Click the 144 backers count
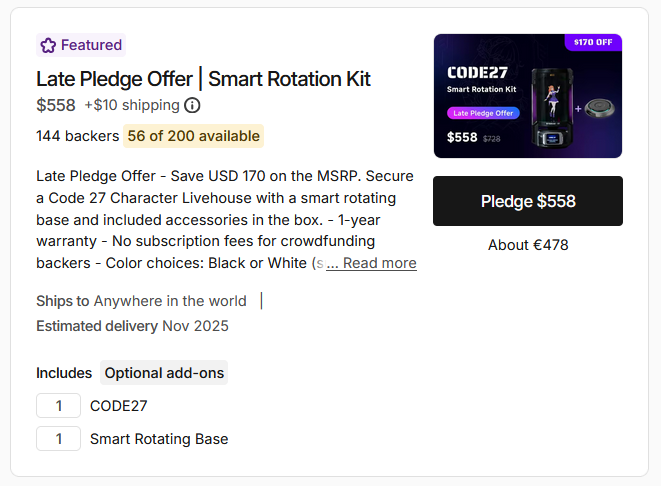This screenshot has height=486, width=661. (x=78, y=136)
